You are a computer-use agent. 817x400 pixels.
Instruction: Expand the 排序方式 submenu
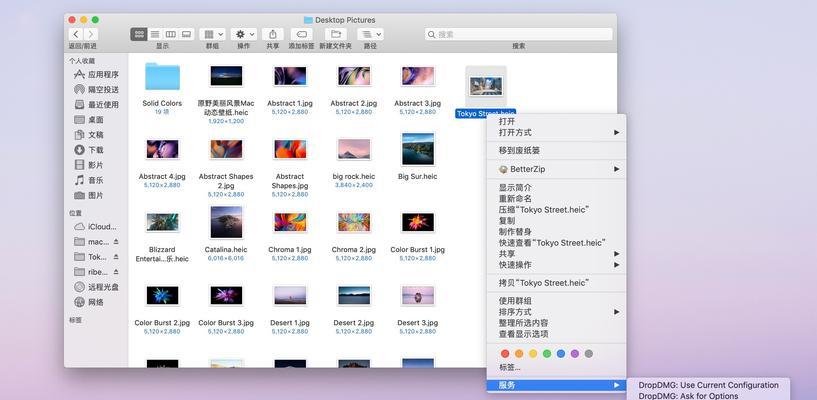[556, 312]
